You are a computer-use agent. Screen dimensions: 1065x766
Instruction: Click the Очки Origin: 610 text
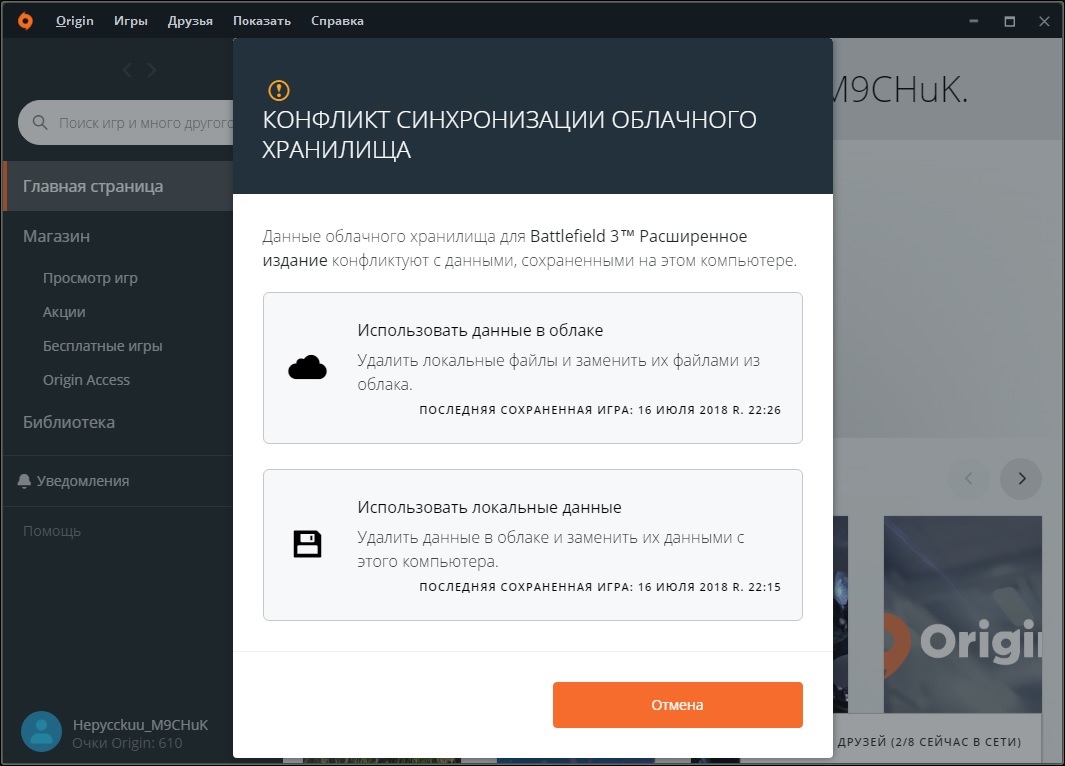[127, 743]
